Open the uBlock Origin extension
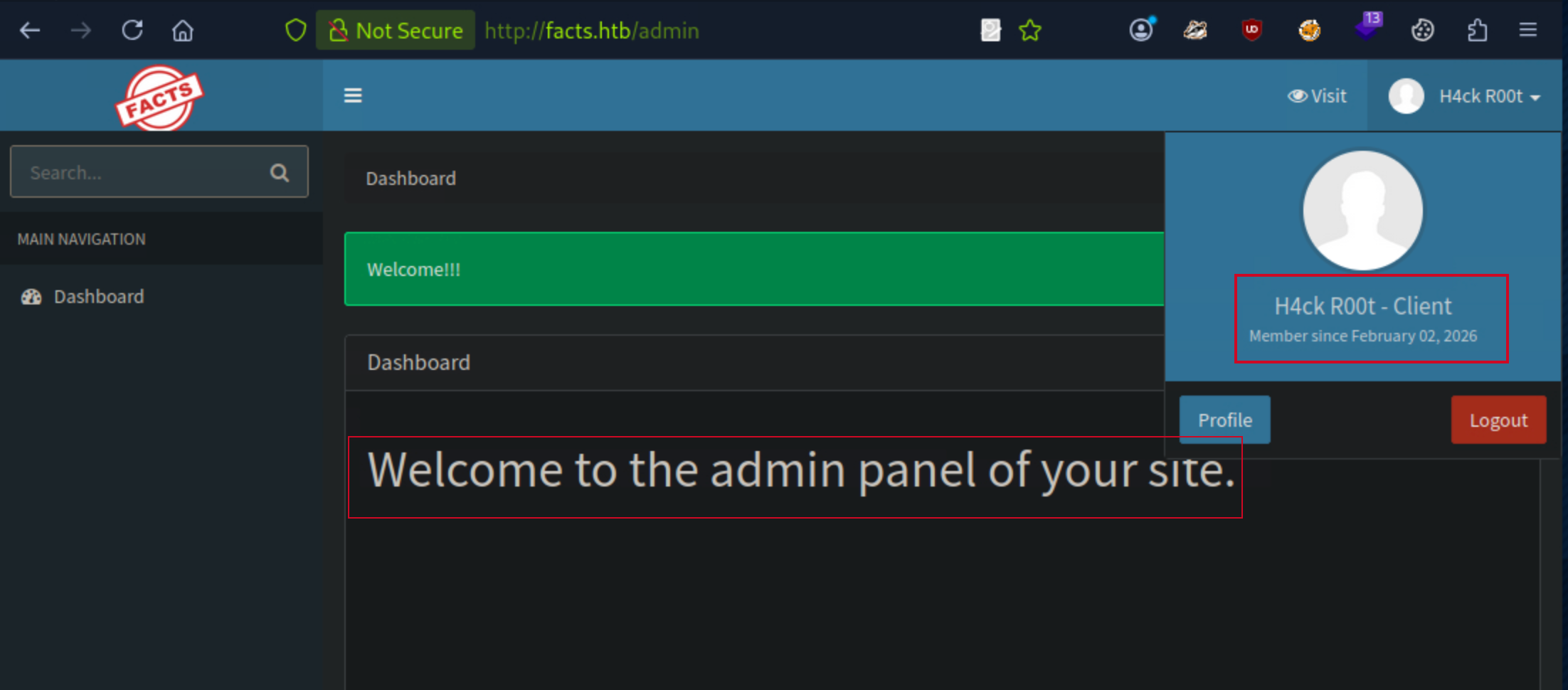 [x=1251, y=30]
